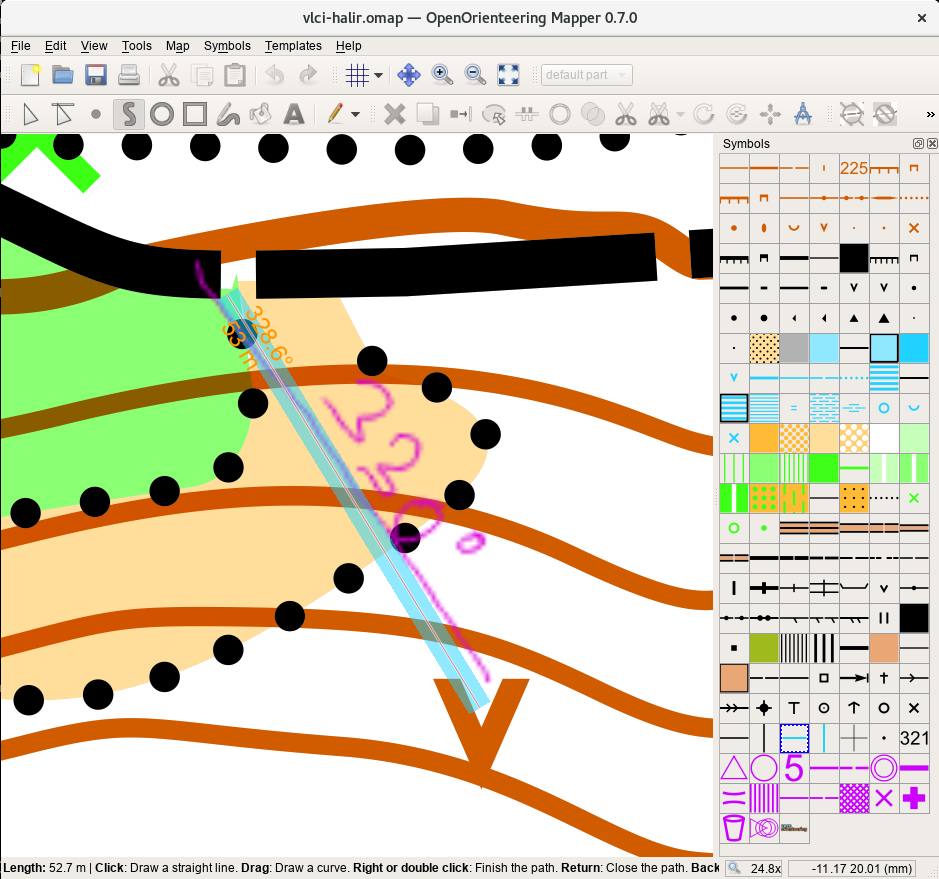Open the File menu

20,46
